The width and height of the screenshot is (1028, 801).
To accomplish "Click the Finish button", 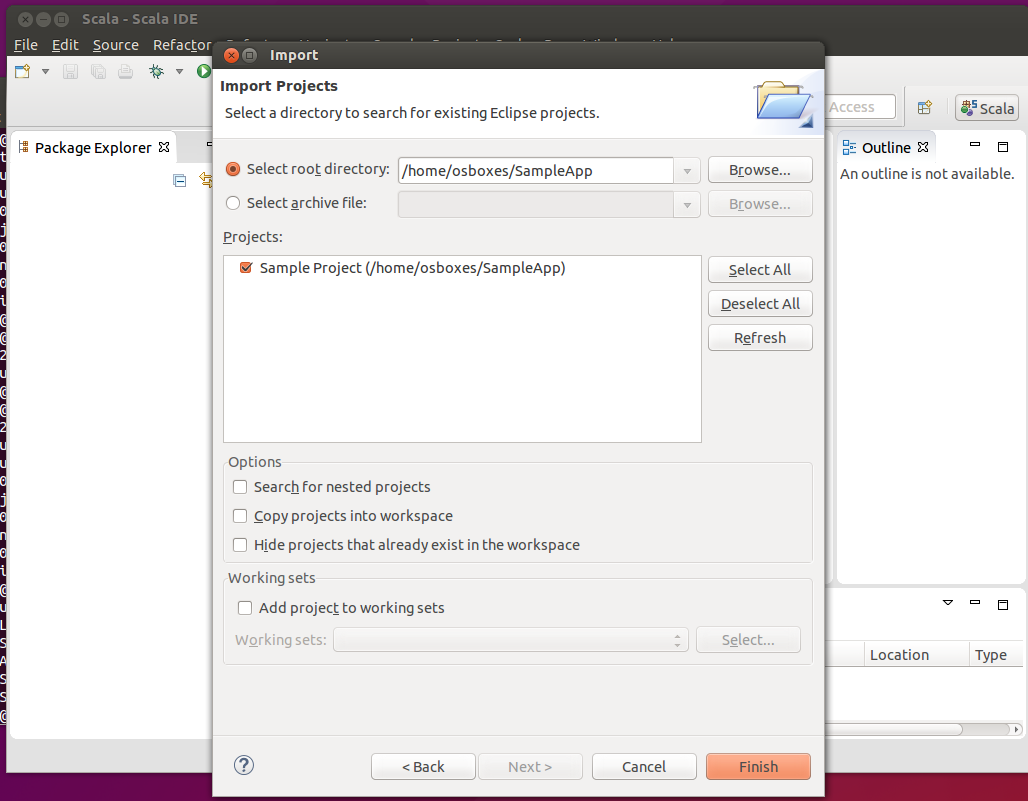I will pos(758,766).
